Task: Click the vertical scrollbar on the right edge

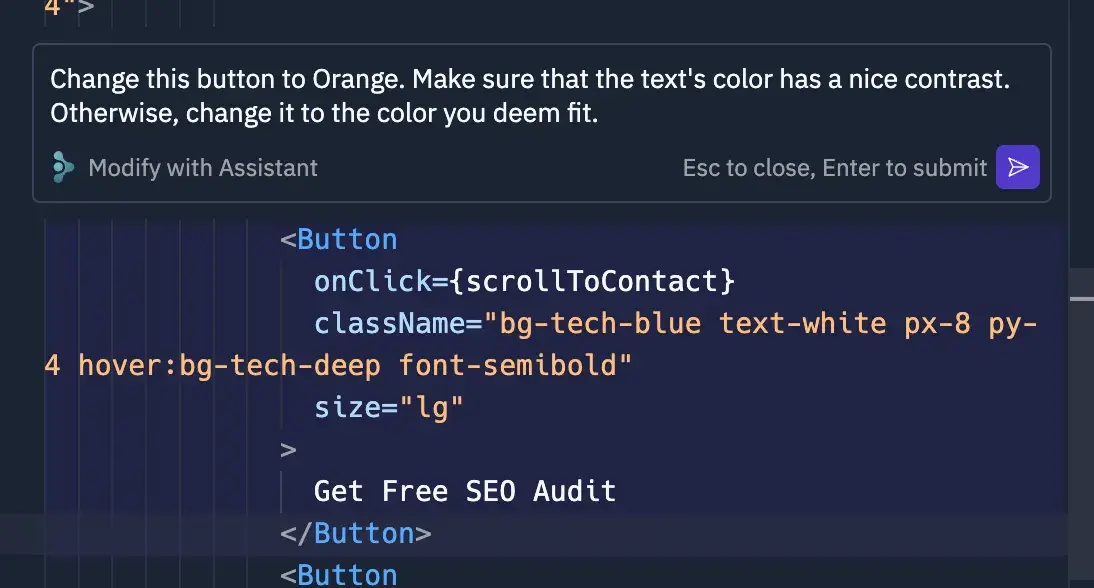Action: 1081,298
